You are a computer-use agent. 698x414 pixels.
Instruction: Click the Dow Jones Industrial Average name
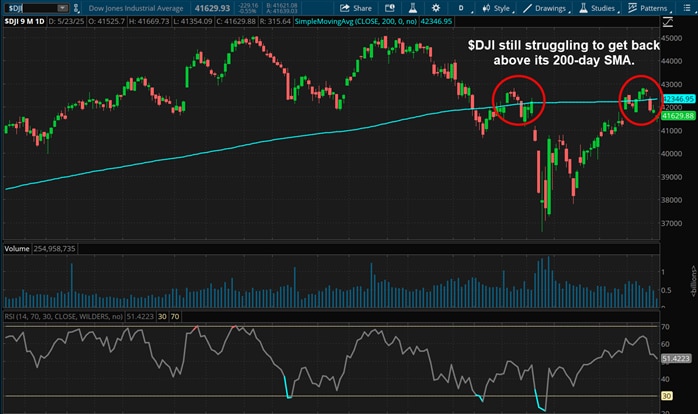136,8
